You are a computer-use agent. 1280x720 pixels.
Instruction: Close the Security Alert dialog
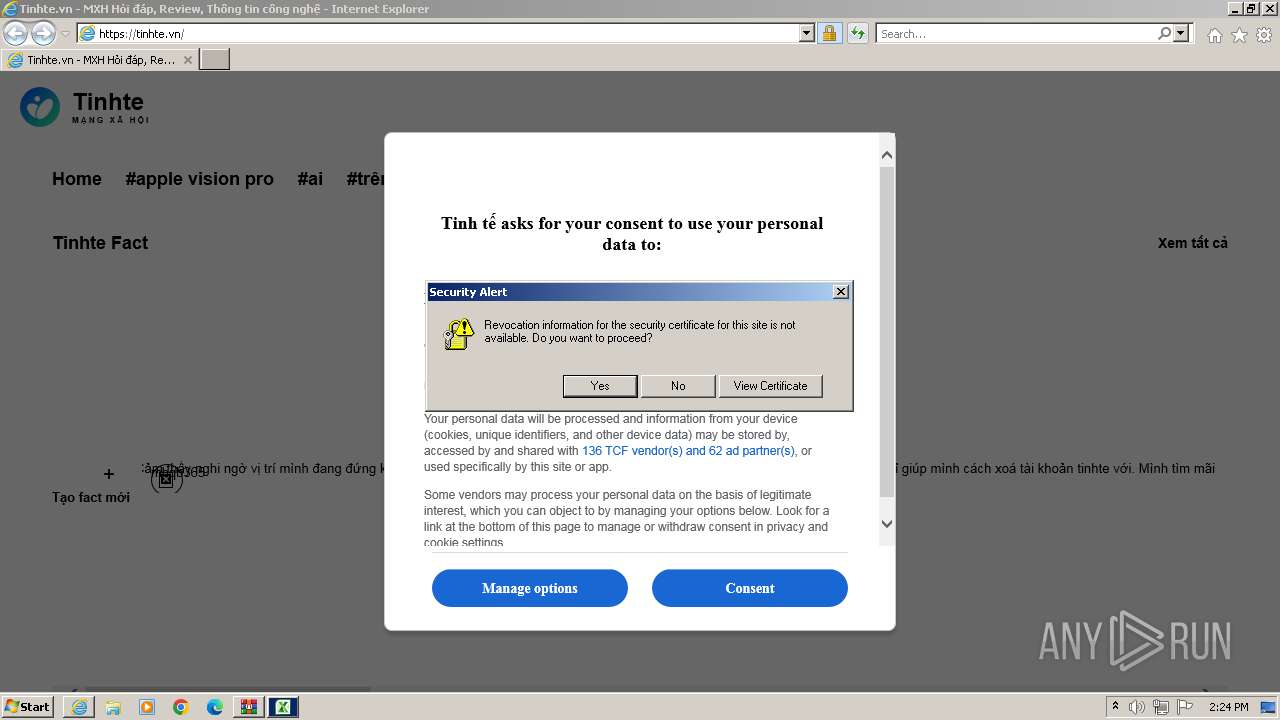[841, 291]
